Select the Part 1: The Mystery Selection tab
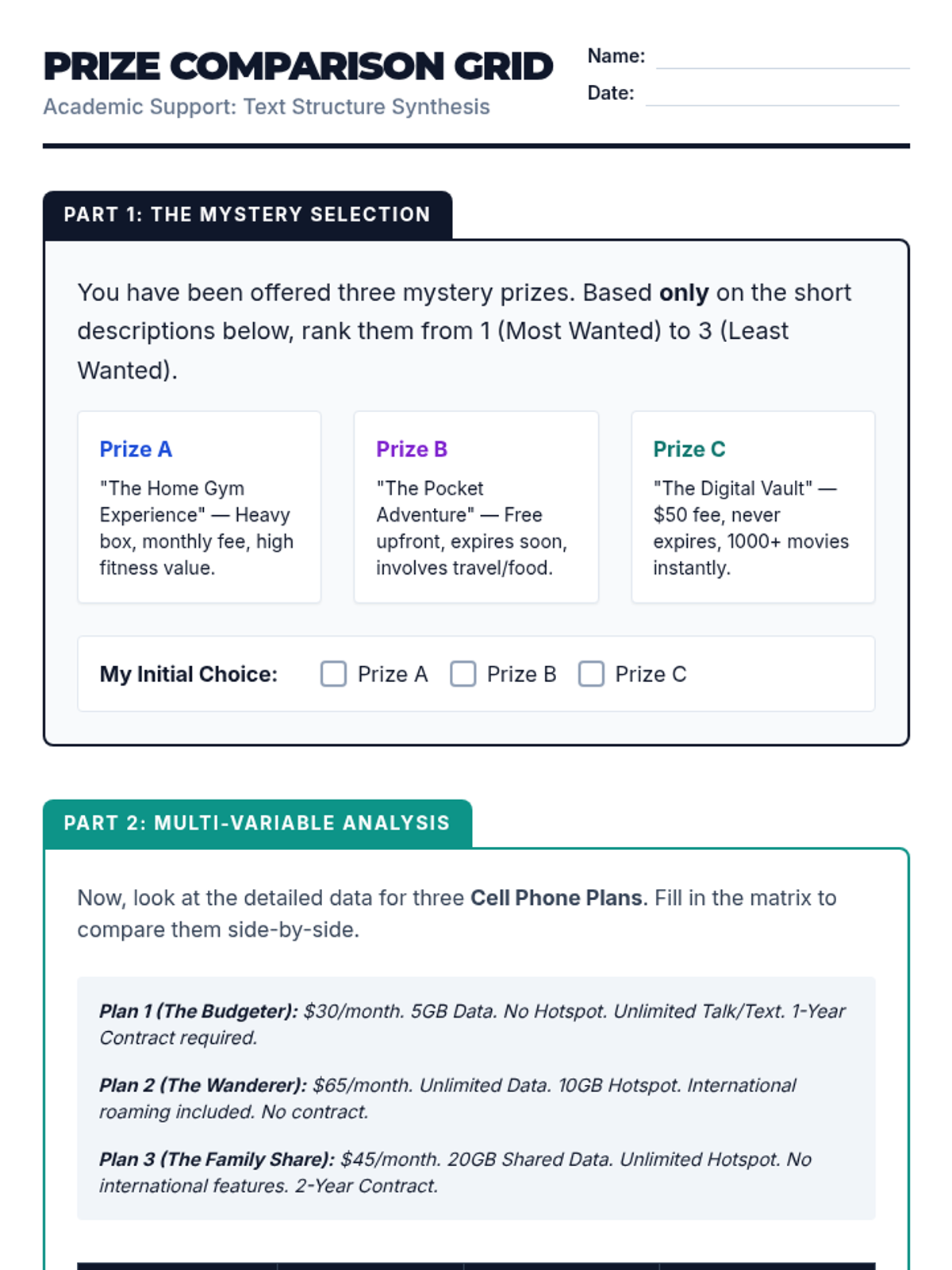 (x=248, y=214)
